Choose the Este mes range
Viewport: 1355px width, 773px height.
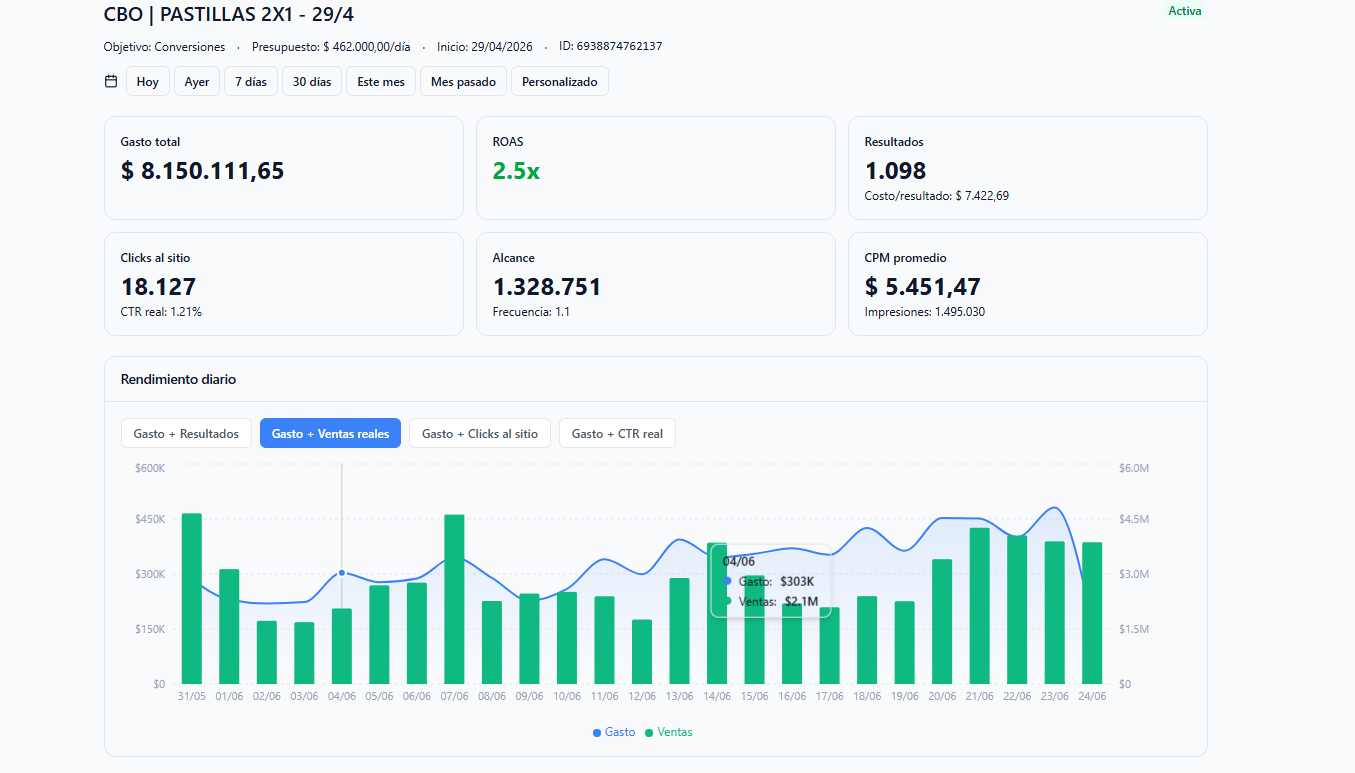(x=381, y=82)
